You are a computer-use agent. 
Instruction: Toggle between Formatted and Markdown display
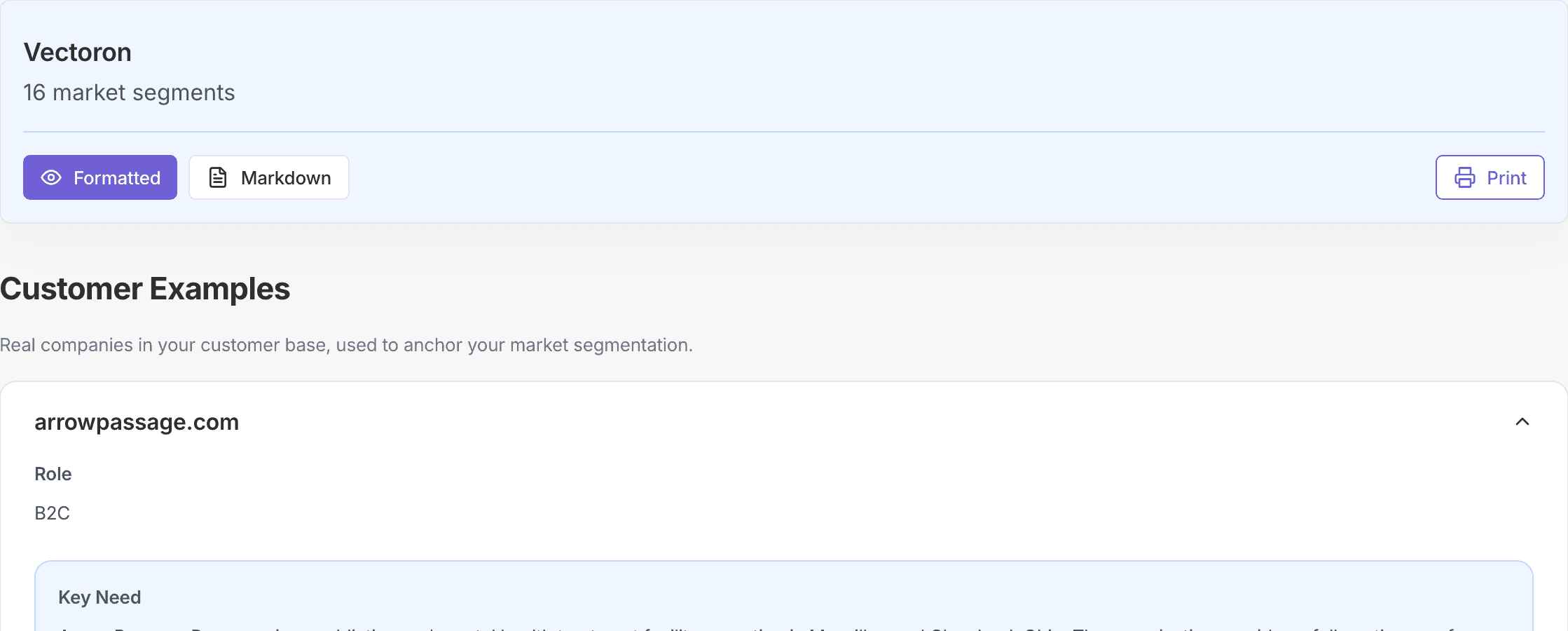(268, 177)
